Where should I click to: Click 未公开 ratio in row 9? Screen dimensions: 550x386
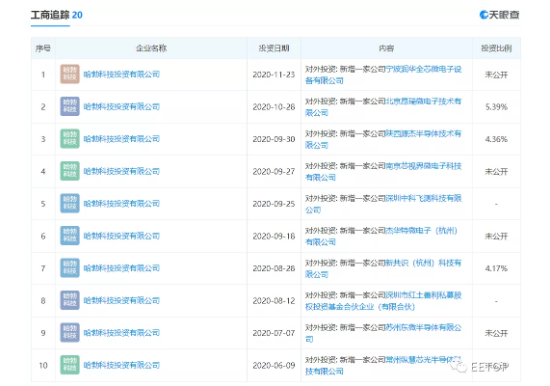click(496, 333)
